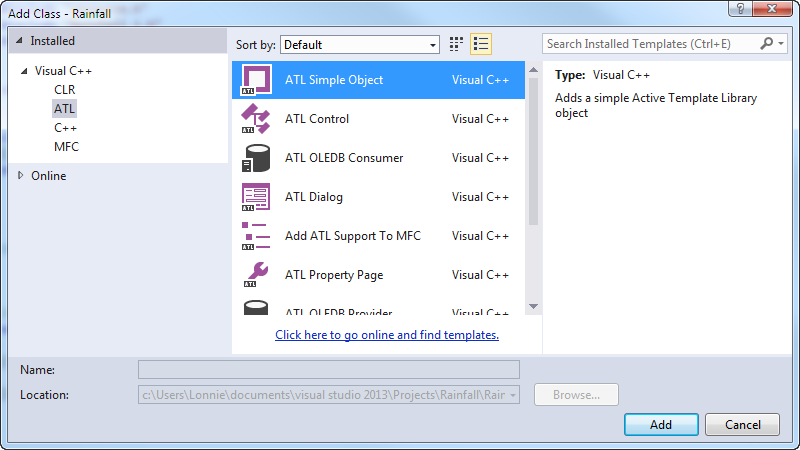Click the search magnifier icon
This screenshot has height=450, width=800.
(766, 44)
